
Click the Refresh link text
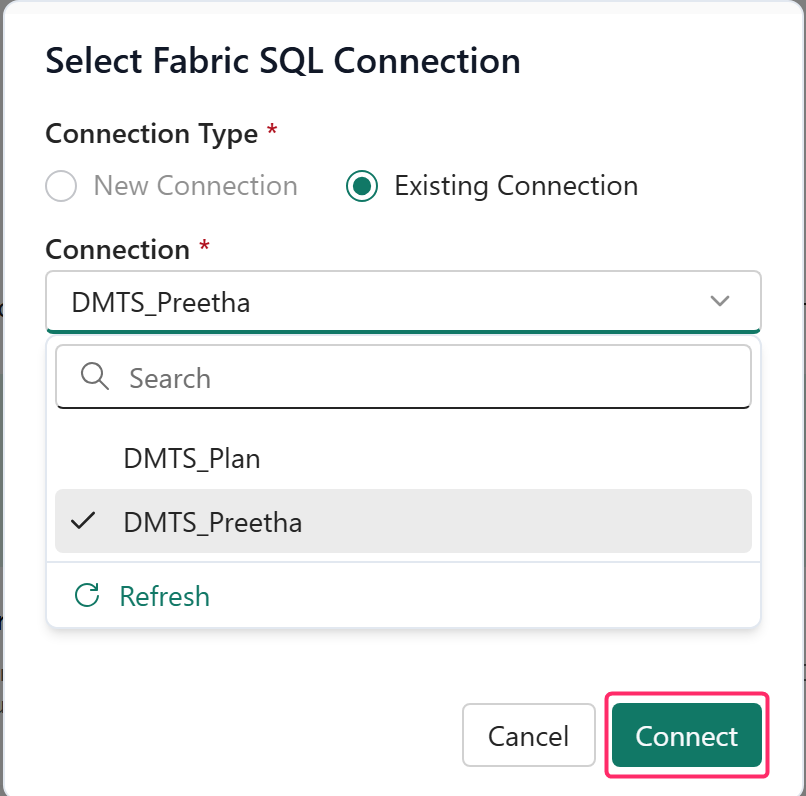(164, 597)
